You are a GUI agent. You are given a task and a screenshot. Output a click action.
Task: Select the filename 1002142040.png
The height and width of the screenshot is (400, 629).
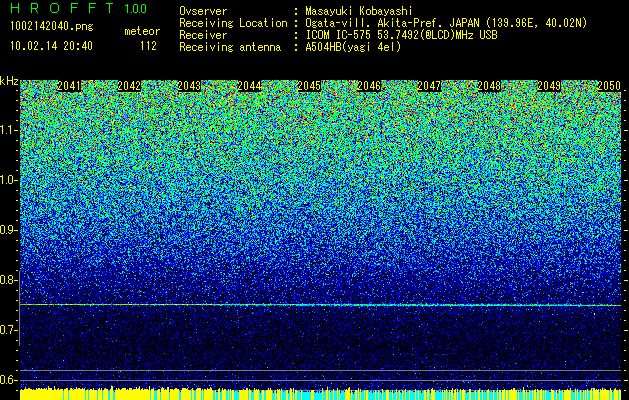pyautogui.click(x=52, y=27)
